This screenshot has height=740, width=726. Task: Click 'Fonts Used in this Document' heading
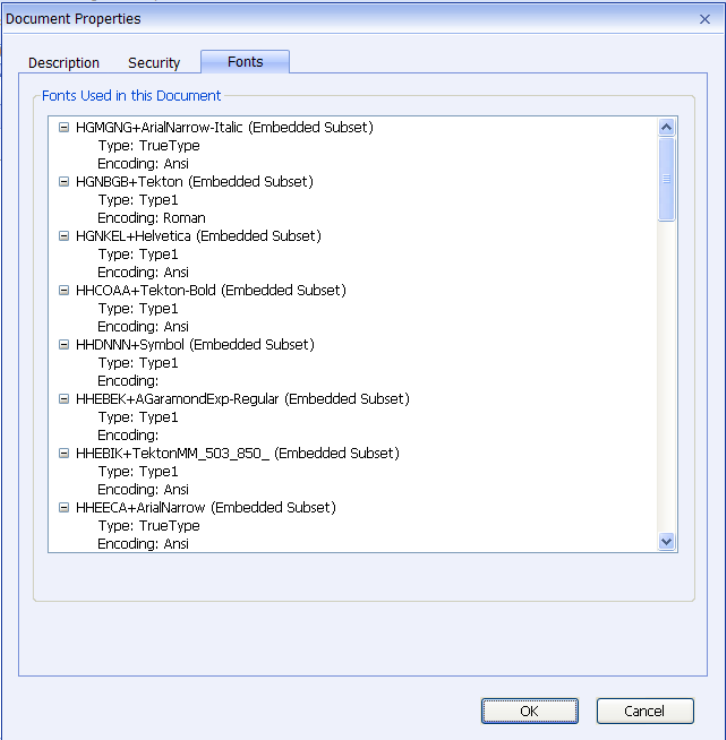(131, 96)
